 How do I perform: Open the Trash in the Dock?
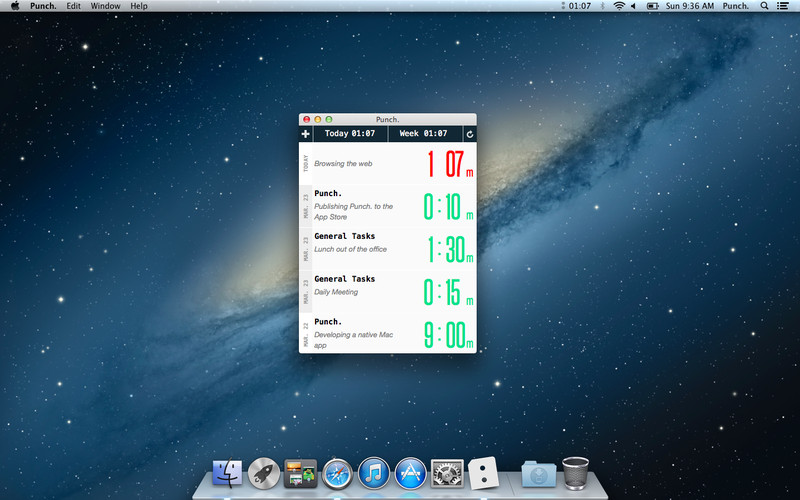point(576,473)
